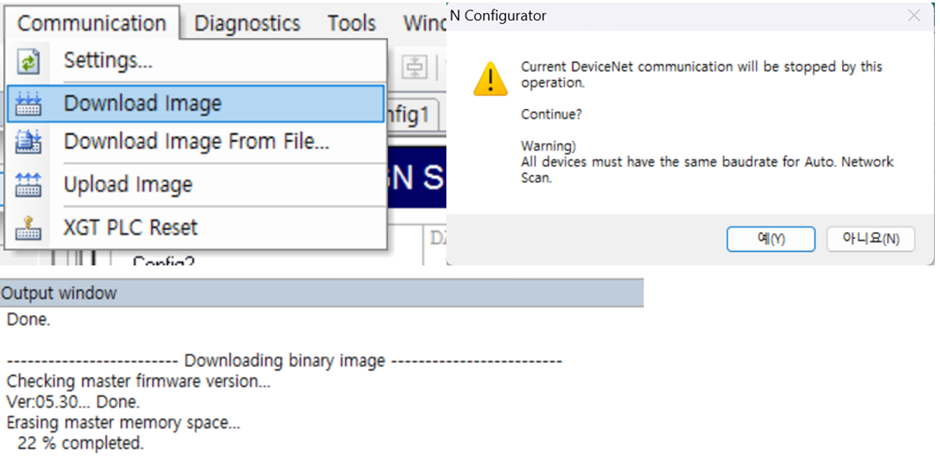Image resolution: width=940 pixels, height=469 pixels.
Task: Click the Download Image From File icon
Action: click(28, 142)
